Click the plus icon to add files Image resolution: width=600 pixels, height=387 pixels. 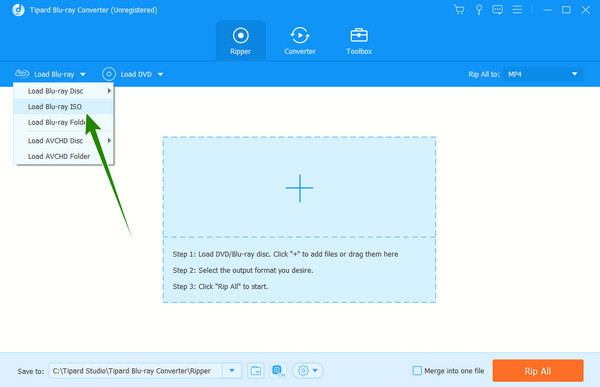300,188
